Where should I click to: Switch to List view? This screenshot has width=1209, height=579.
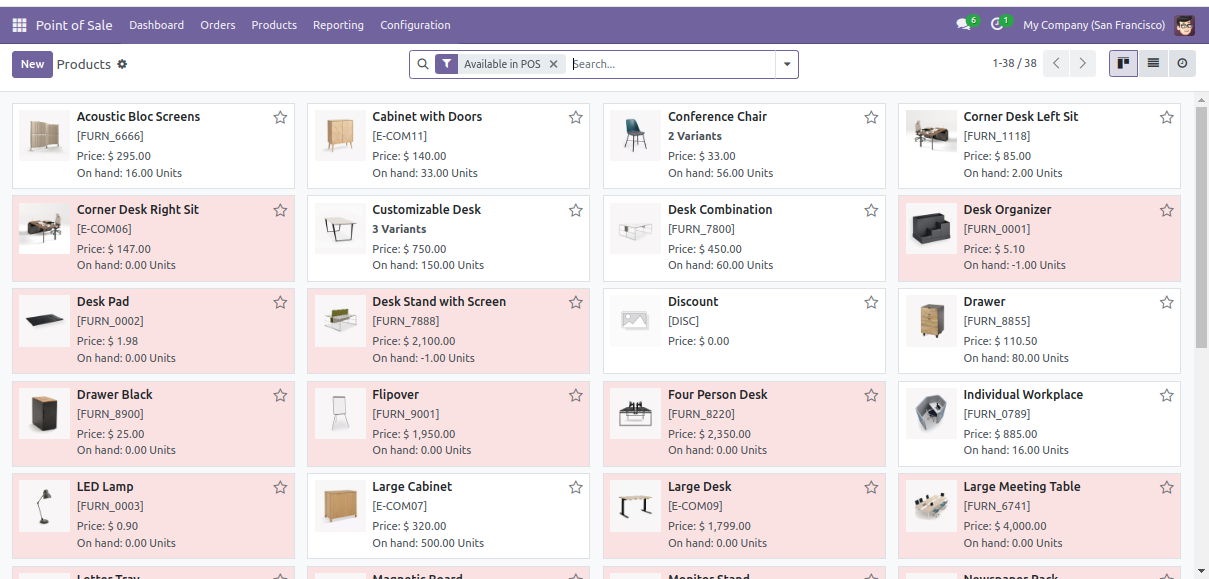pyautogui.click(x=1153, y=64)
